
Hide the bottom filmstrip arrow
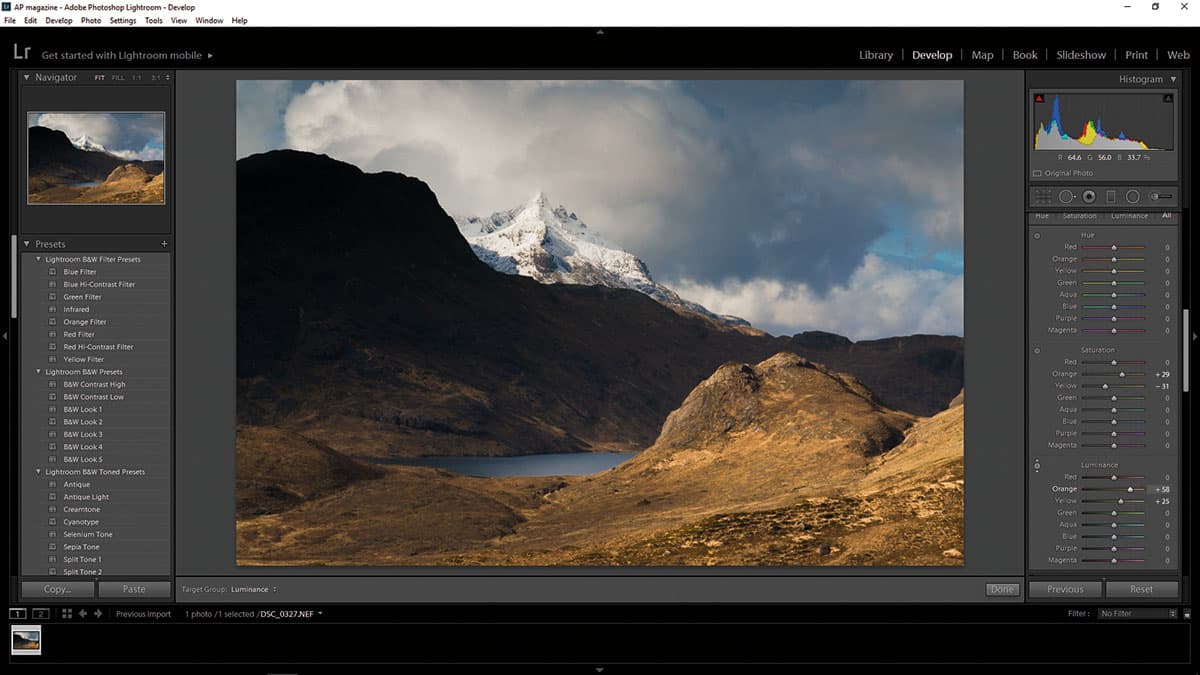[x=600, y=669]
